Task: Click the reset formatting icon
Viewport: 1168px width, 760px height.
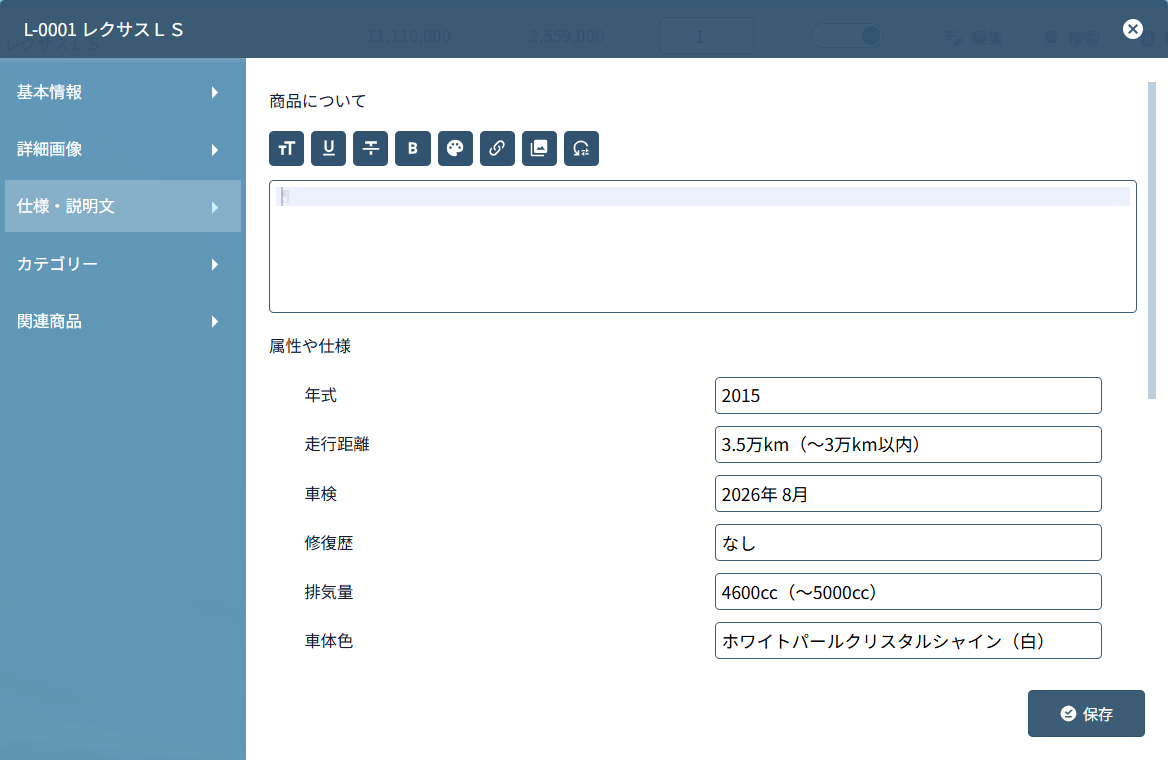Action: tap(581, 148)
